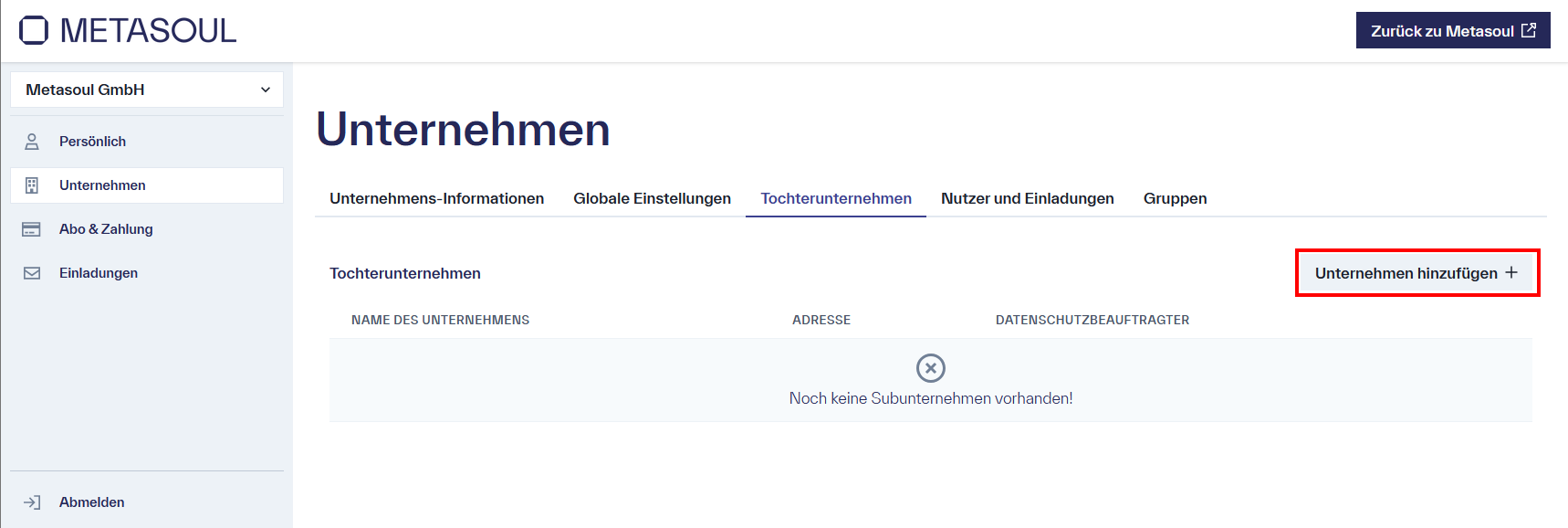Click the Persönlich person icon
The height and width of the screenshot is (528, 1568).
coord(32,142)
